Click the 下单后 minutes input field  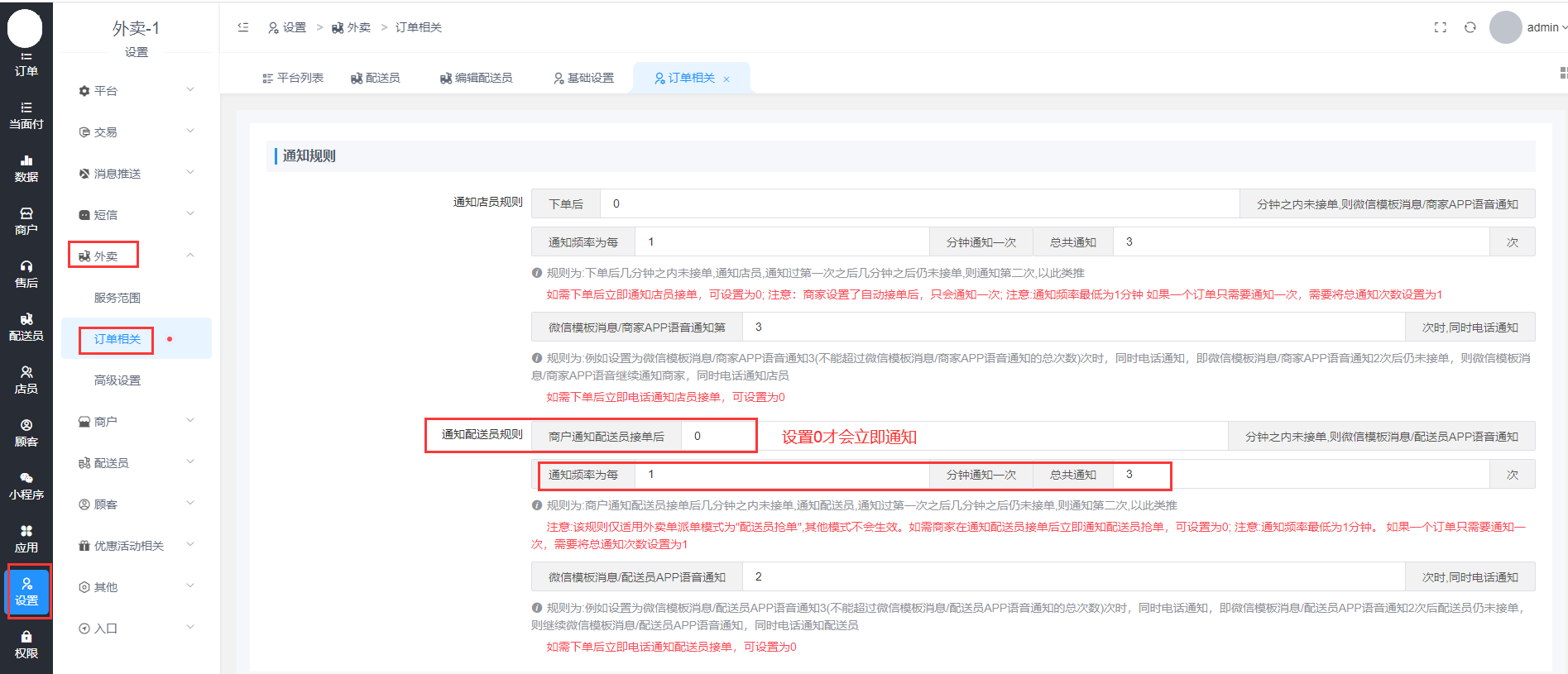[x=918, y=203]
